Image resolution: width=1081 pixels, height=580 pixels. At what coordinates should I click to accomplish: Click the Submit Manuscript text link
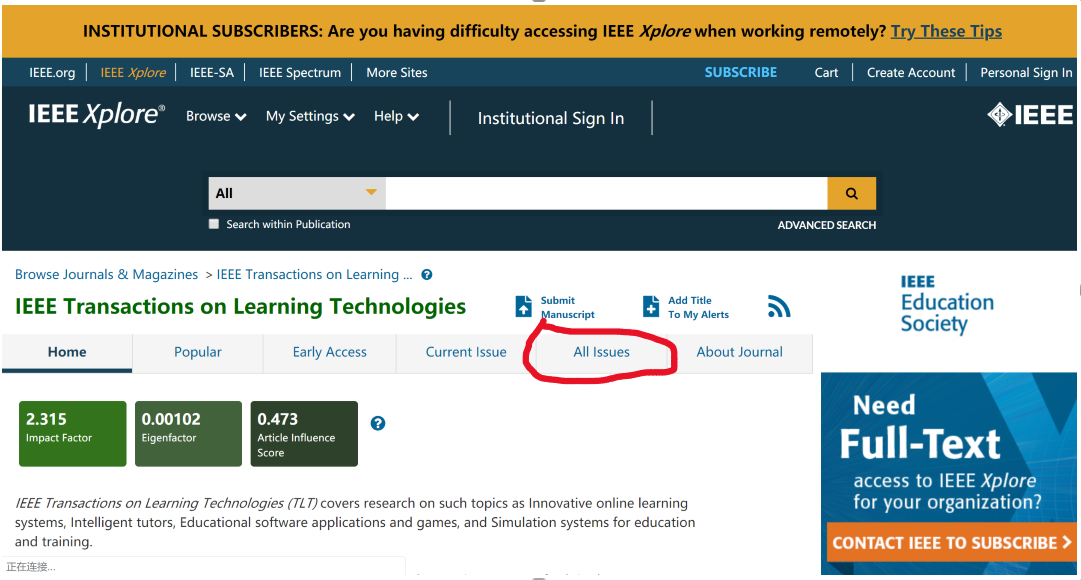click(567, 308)
